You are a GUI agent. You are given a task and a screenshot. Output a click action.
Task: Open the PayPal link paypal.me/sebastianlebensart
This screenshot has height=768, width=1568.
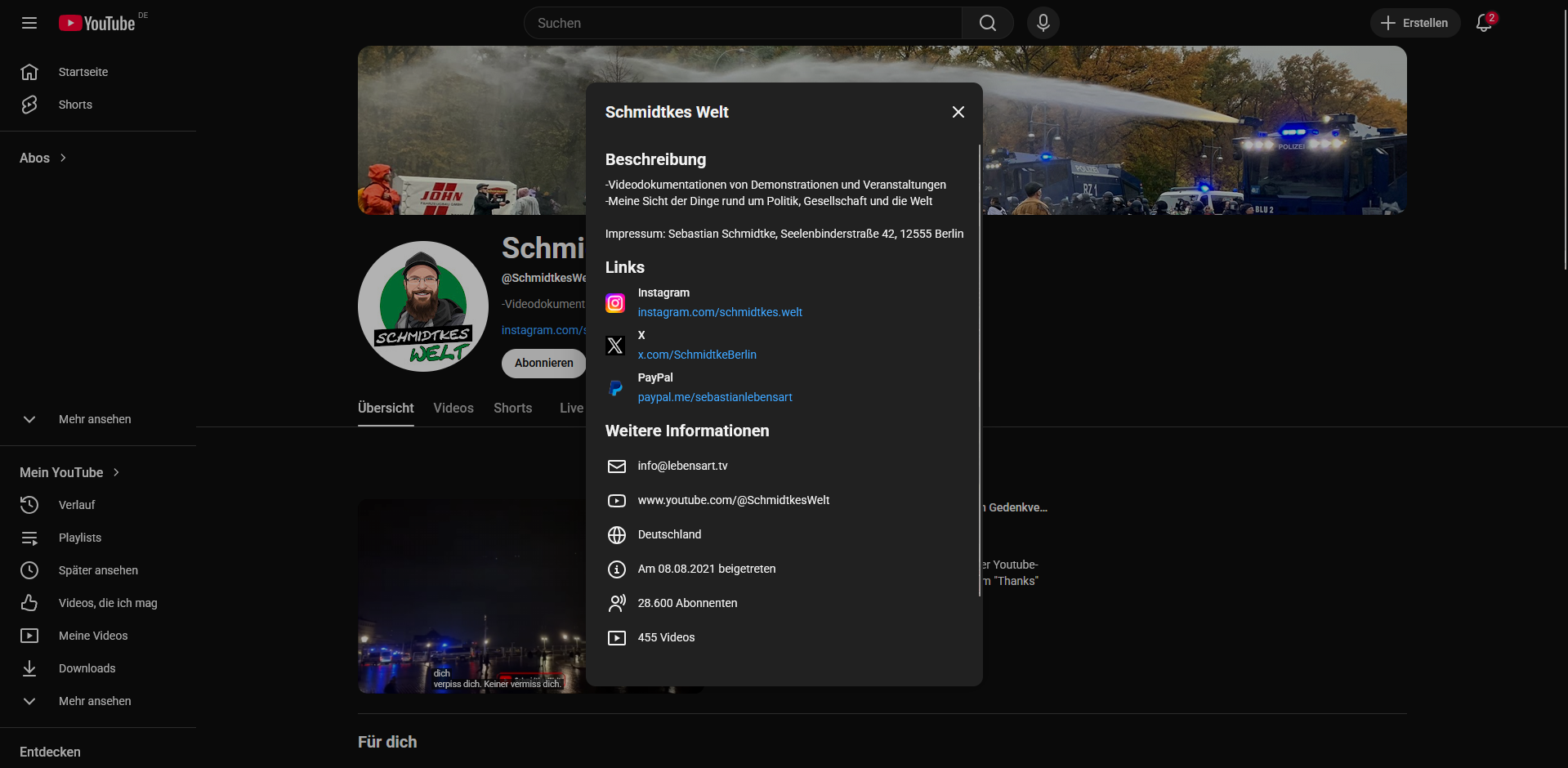(714, 397)
